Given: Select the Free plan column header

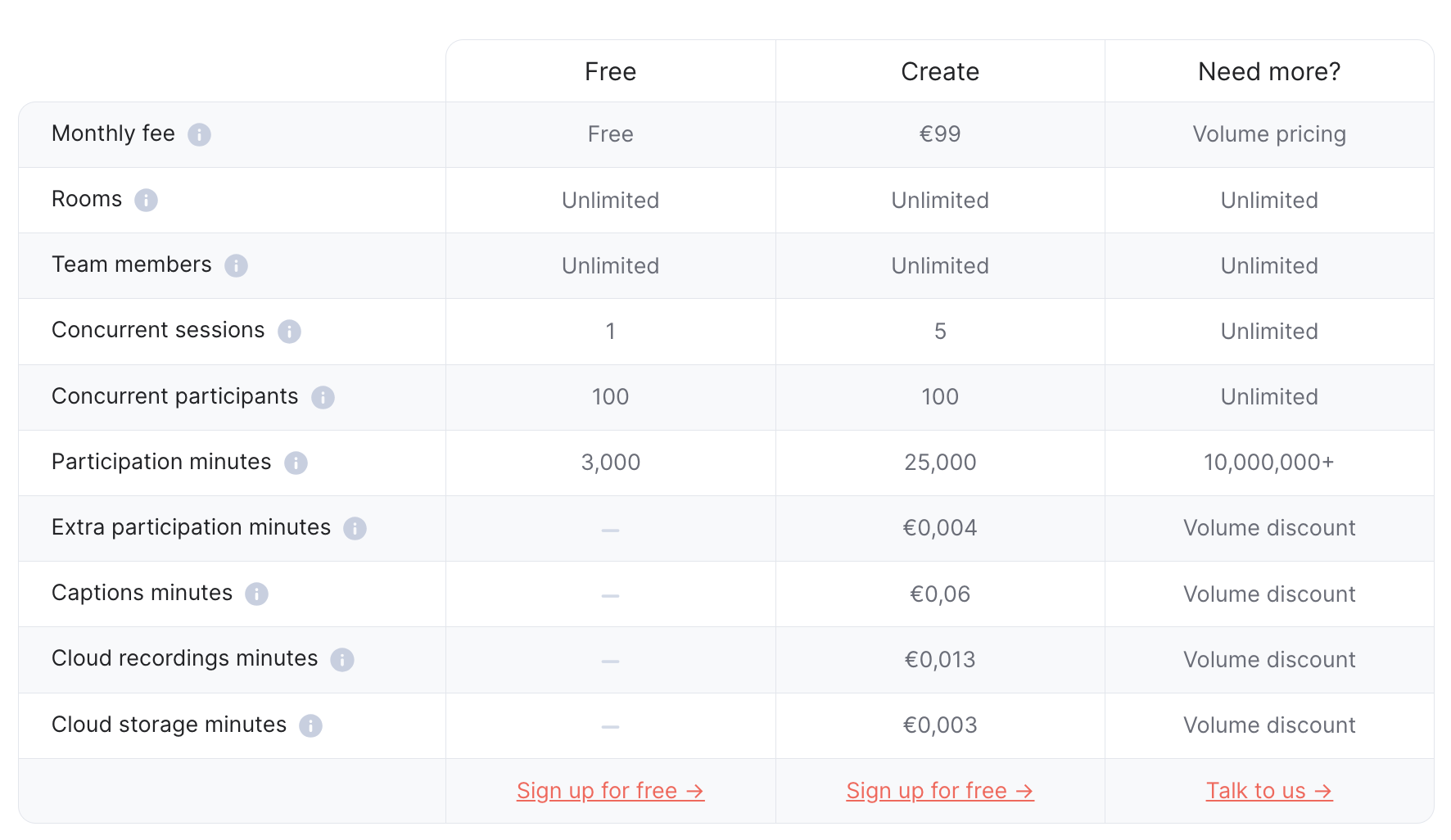Looking at the screenshot, I should point(610,72).
